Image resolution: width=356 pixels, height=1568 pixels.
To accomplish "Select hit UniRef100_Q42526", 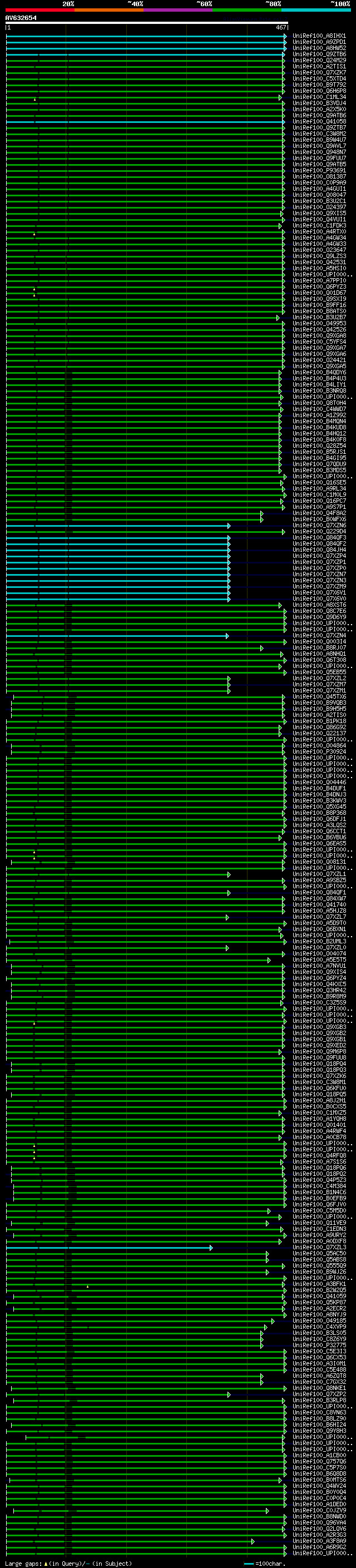I will 319,329.
